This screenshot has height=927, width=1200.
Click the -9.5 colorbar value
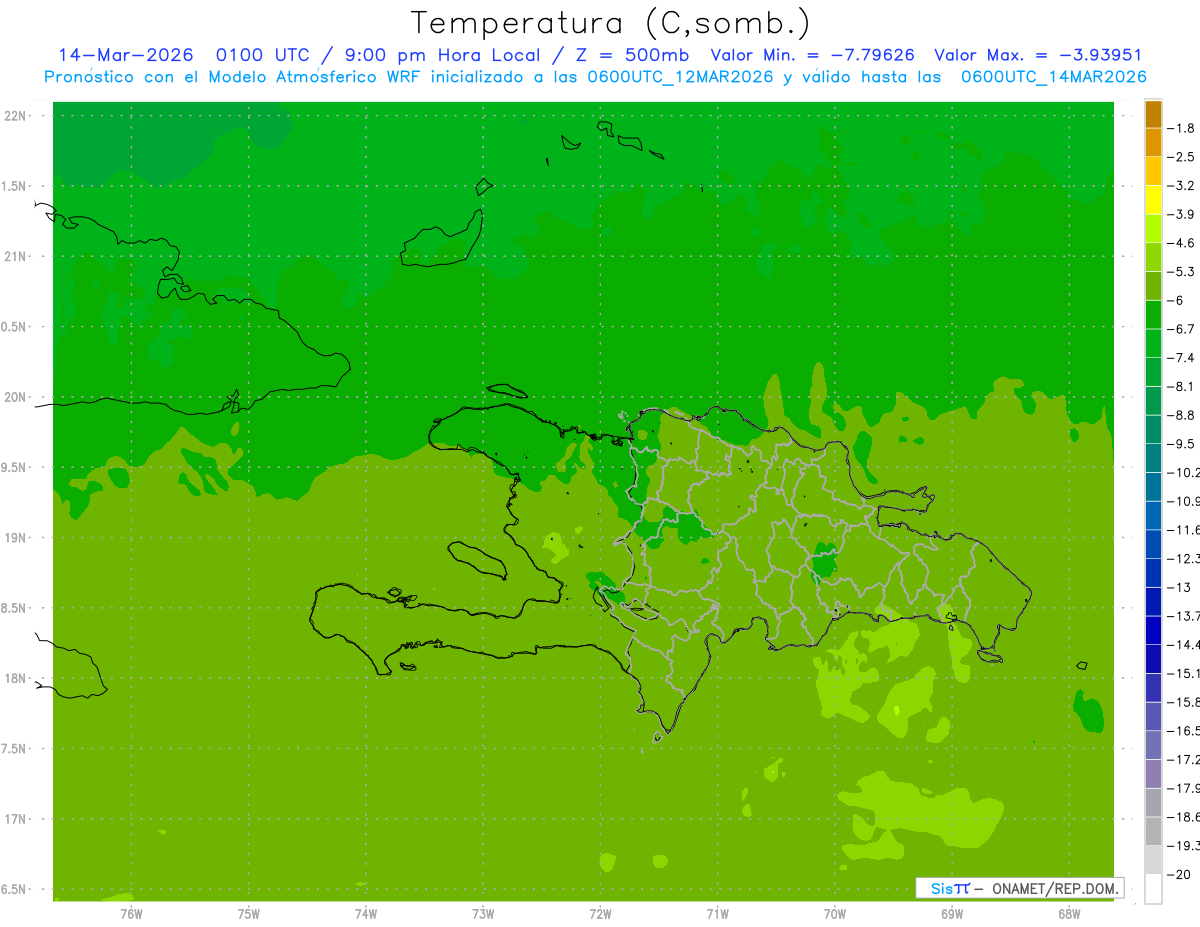1181,443
